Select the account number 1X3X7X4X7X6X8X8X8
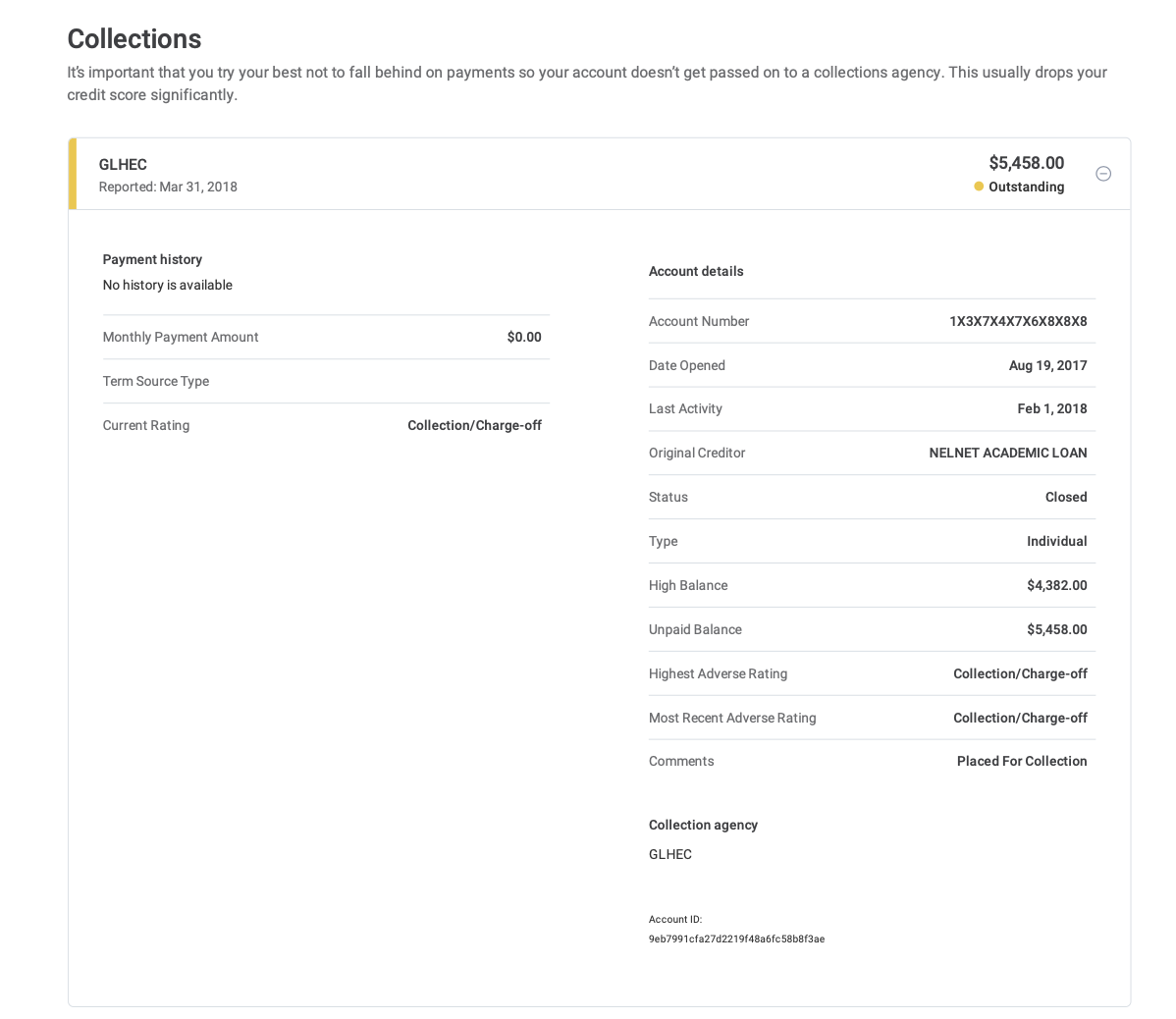Image resolution: width=1176 pixels, height=1019 pixels. [1018, 321]
